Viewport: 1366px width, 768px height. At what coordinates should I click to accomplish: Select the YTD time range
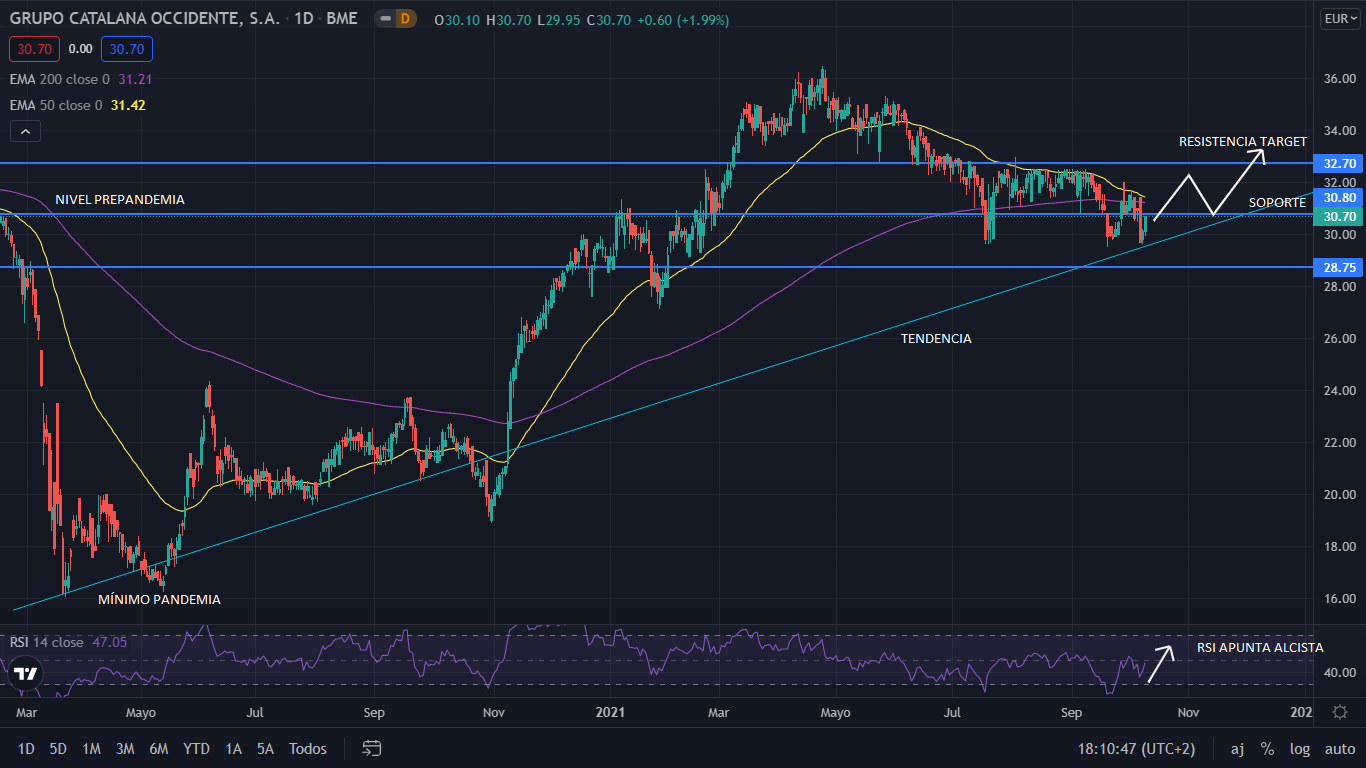(x=197, y=748)
